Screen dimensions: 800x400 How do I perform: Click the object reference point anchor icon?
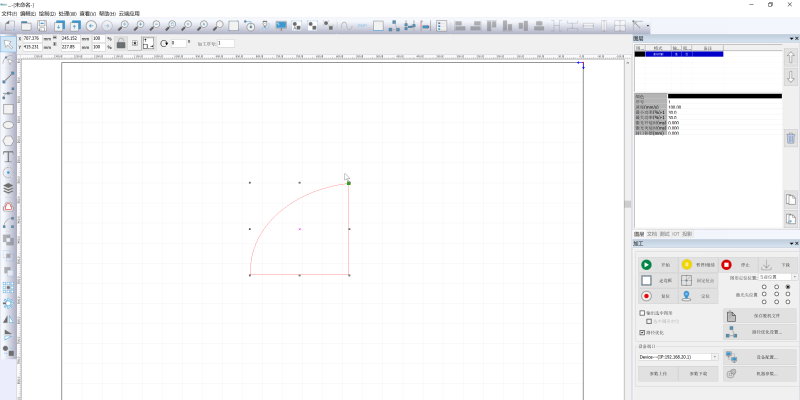pyautogui.click(x=135, y=43)
